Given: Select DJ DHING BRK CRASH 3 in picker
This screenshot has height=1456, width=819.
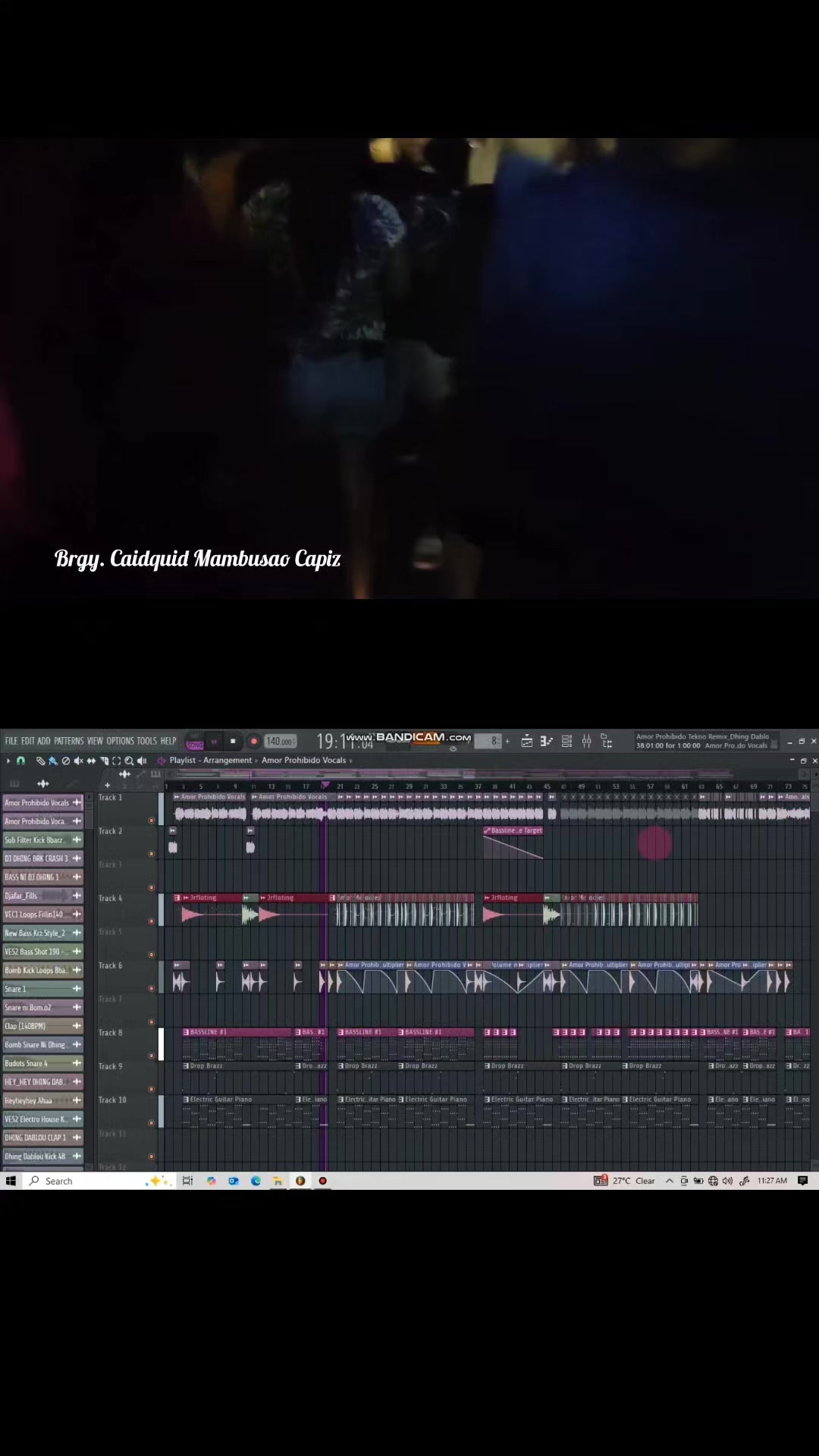Looking at the screenshot, I should pyautogui.click(x=43, y=858).
